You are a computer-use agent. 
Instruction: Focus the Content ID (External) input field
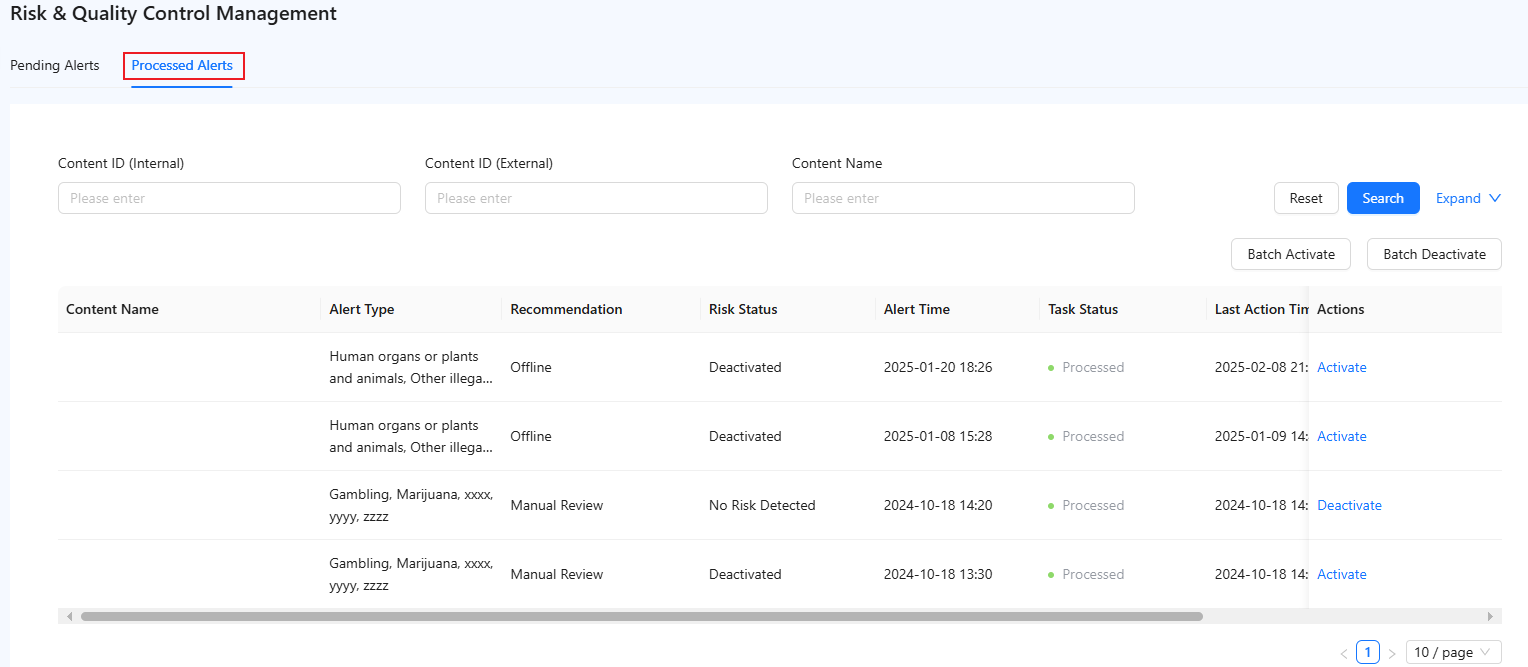click(596, 198)
